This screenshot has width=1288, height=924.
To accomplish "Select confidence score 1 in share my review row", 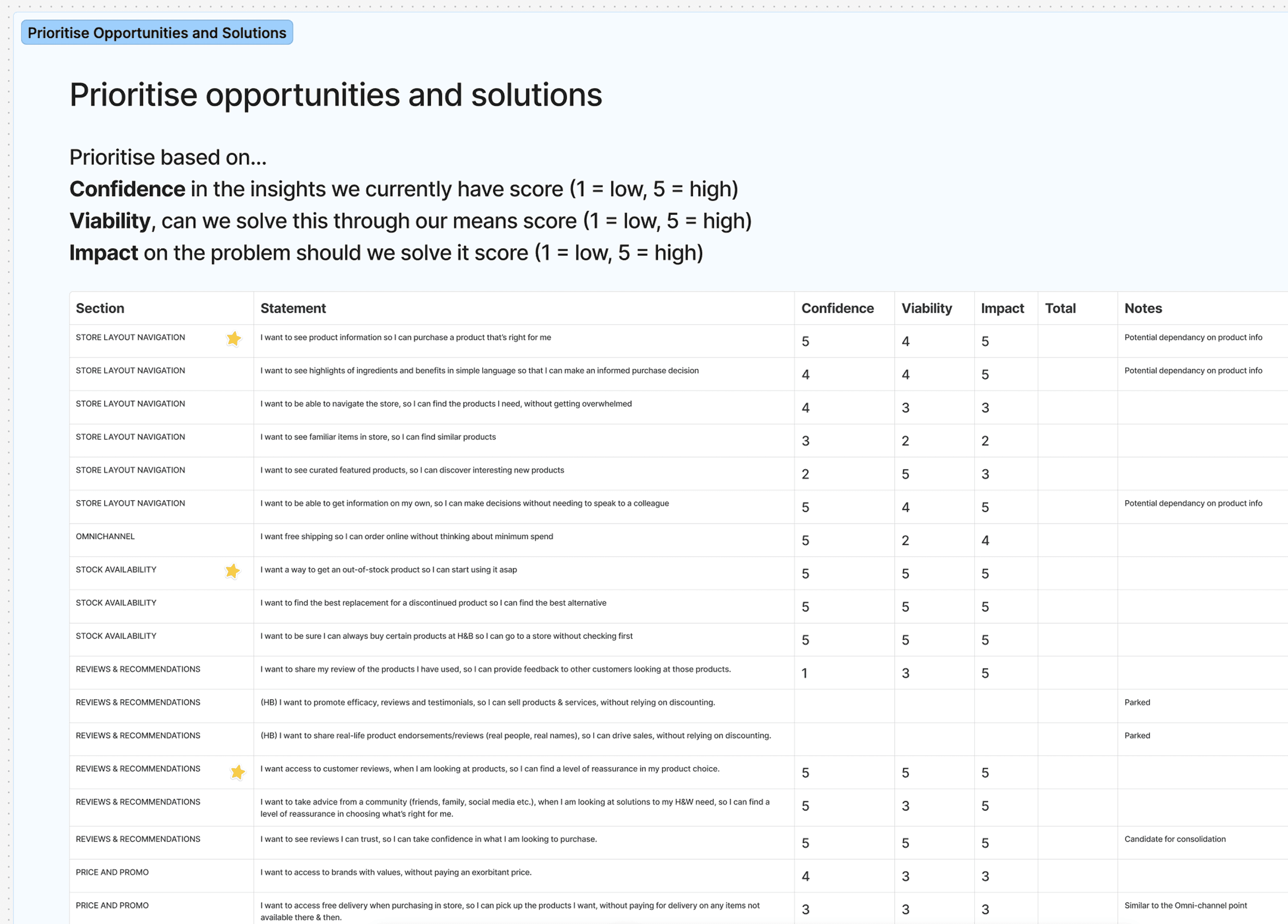I will pyautogui.click(x=804, y=673).
